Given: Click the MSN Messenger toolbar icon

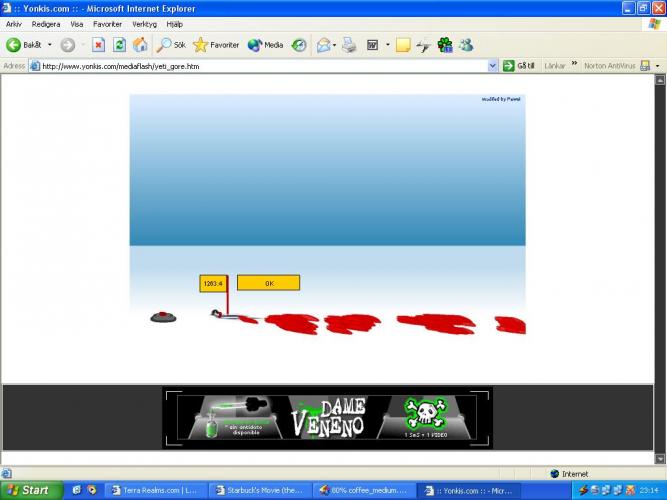Looking at the screenshot, I should [466, 45].
